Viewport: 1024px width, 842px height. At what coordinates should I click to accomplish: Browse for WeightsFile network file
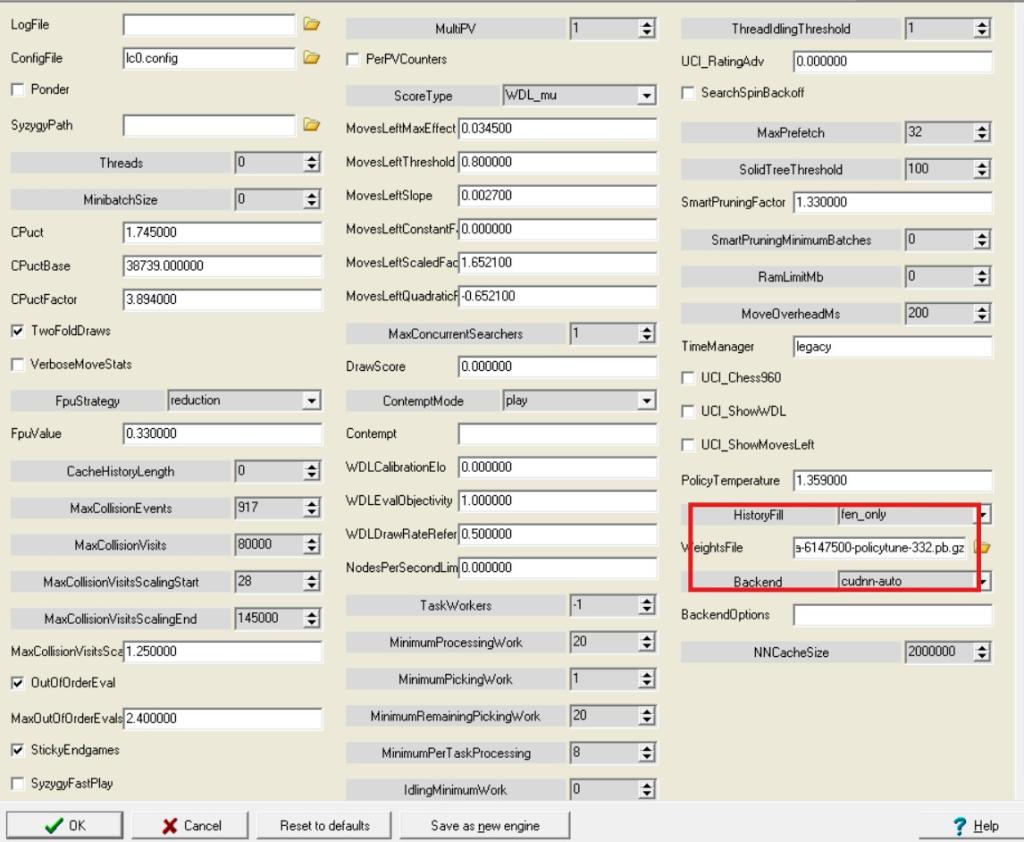coord(982,548)
